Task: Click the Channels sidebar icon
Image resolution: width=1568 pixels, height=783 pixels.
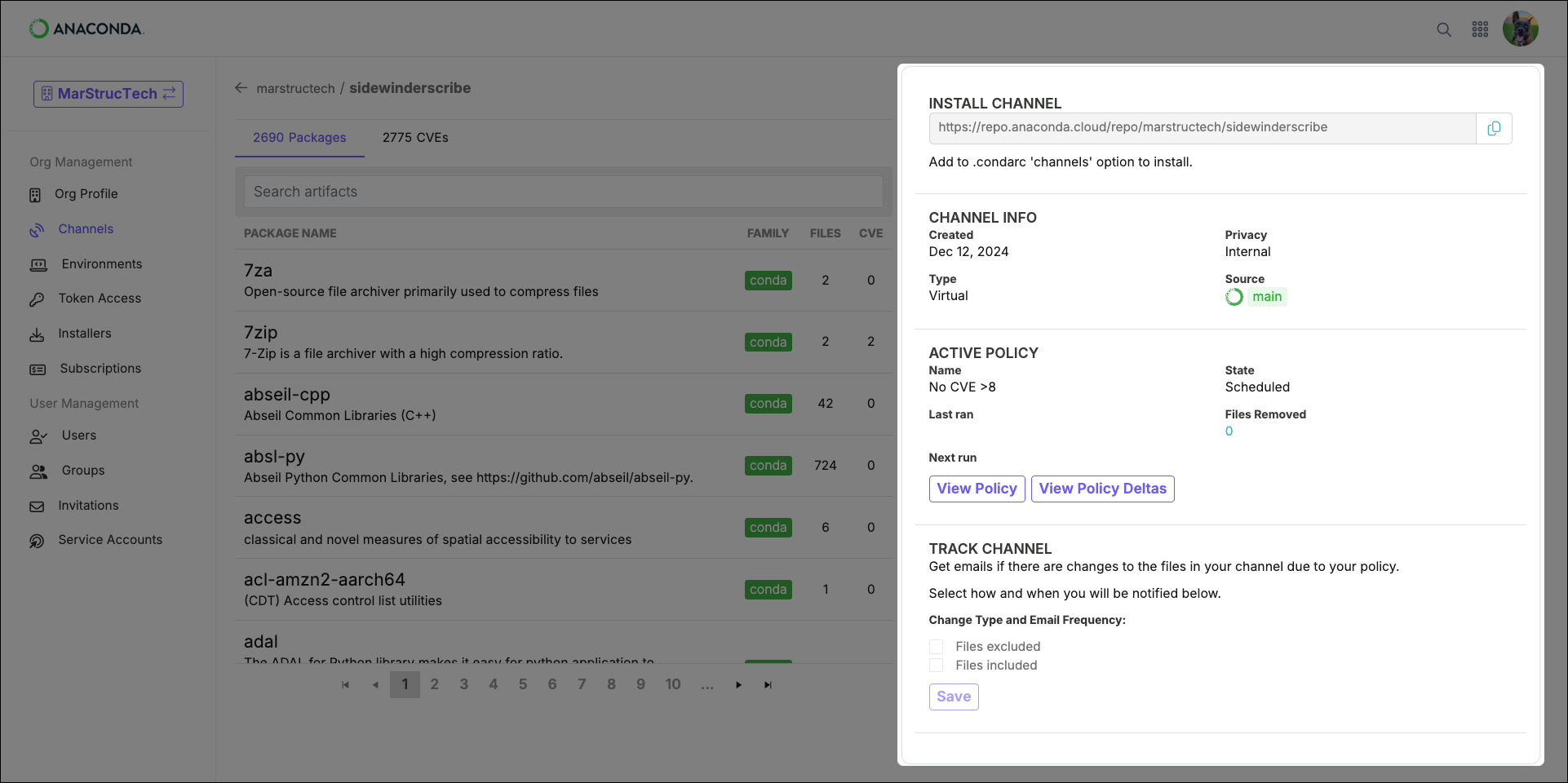Action: pyautogui.click(x=37, y=230)
